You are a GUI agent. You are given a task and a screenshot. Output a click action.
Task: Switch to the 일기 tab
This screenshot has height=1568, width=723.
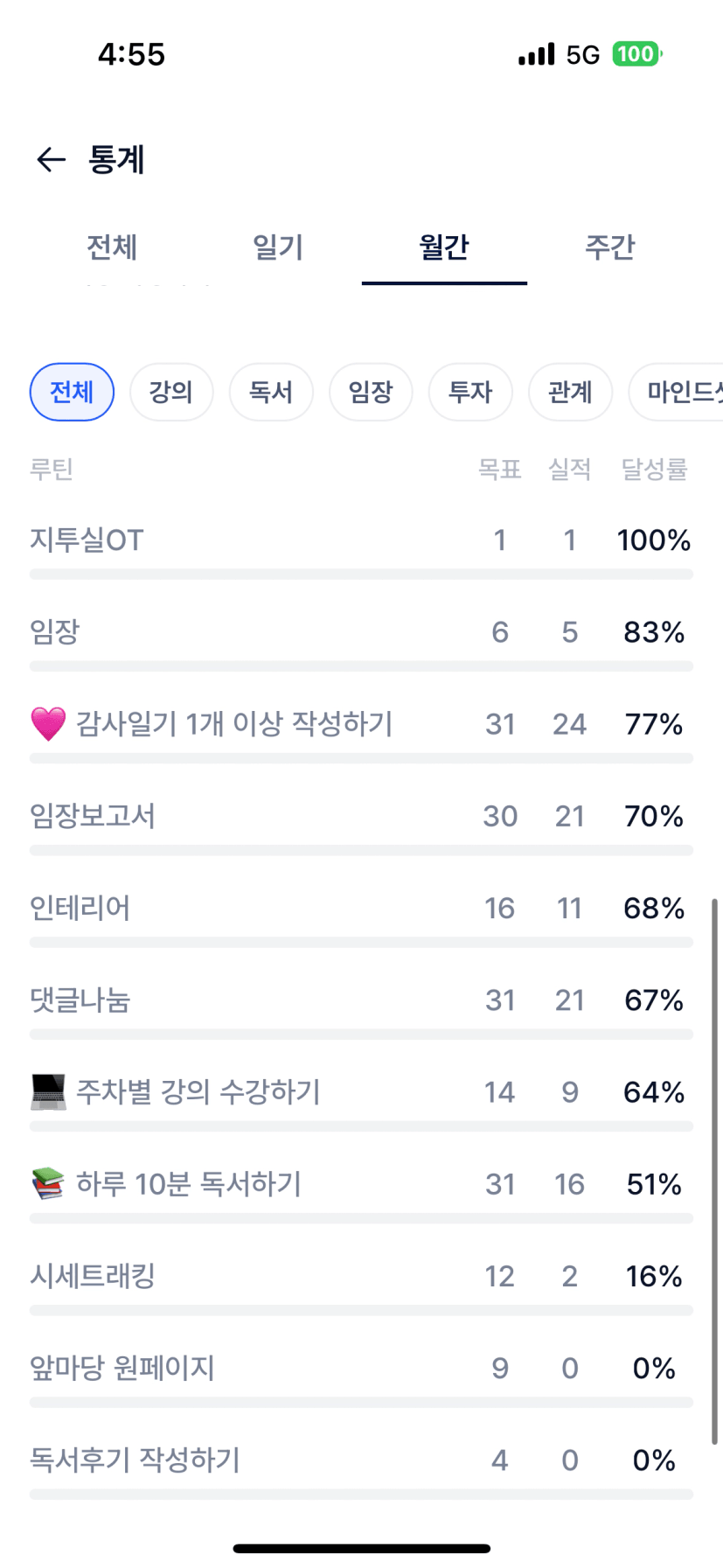pos(278,247)
